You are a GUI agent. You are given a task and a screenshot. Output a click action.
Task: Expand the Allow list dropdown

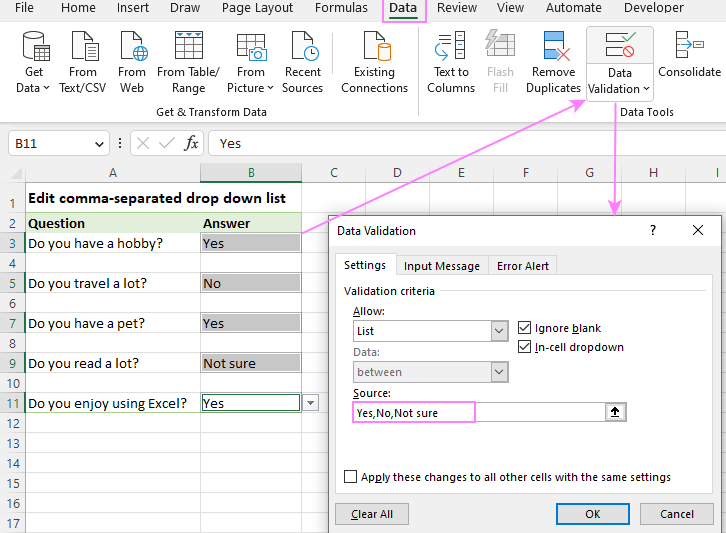point(499,330)
